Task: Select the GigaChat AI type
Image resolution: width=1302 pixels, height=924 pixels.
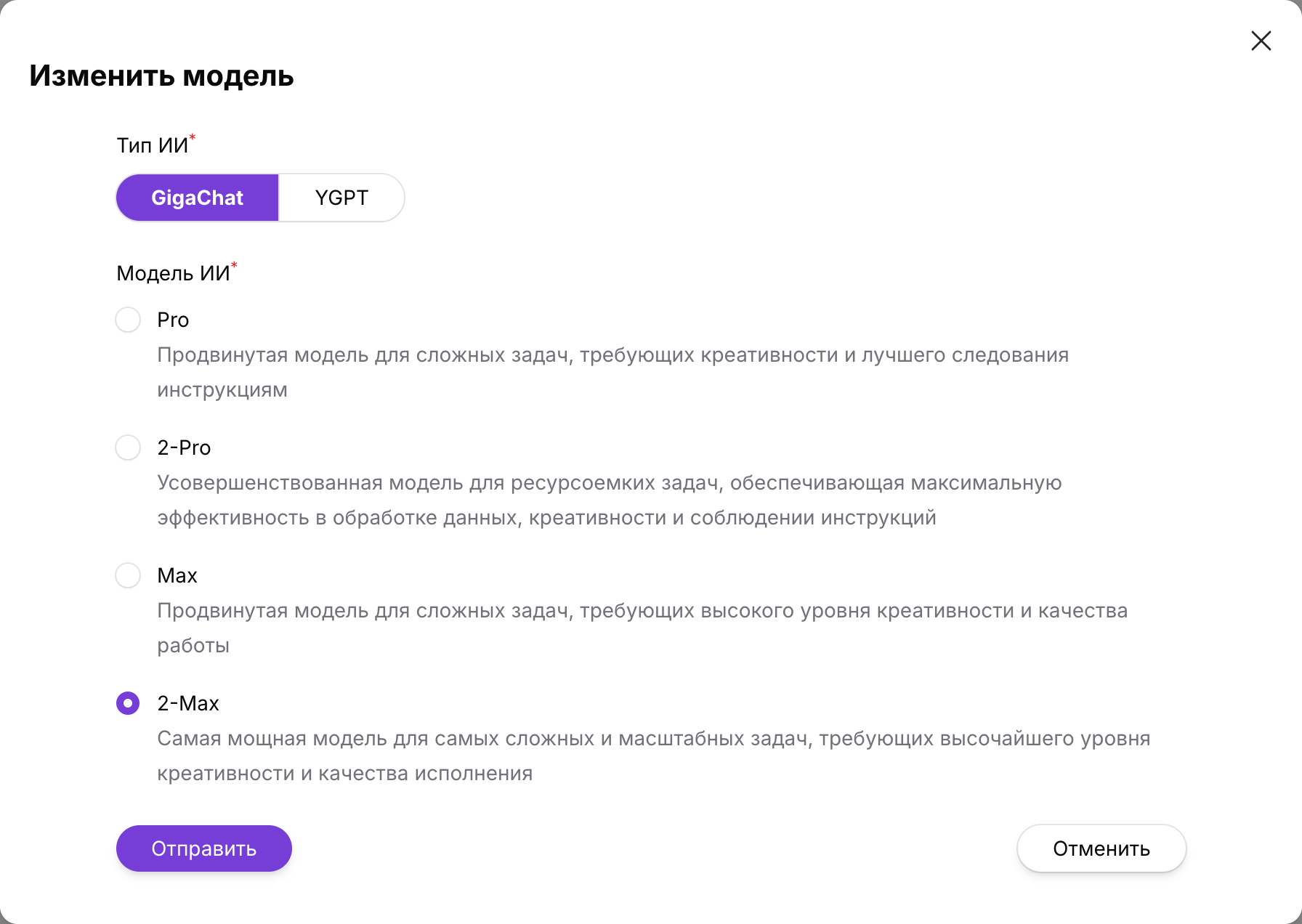Action: tap(197, 198)
